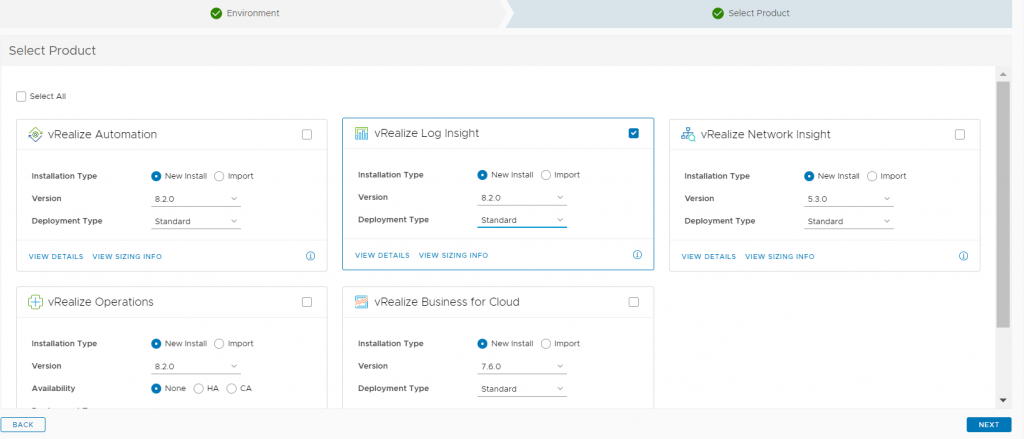This screenshot has width=1024, height=439.
Task: Uncheck the vRealize Log Insight checkbox
Action: [633, 133]
